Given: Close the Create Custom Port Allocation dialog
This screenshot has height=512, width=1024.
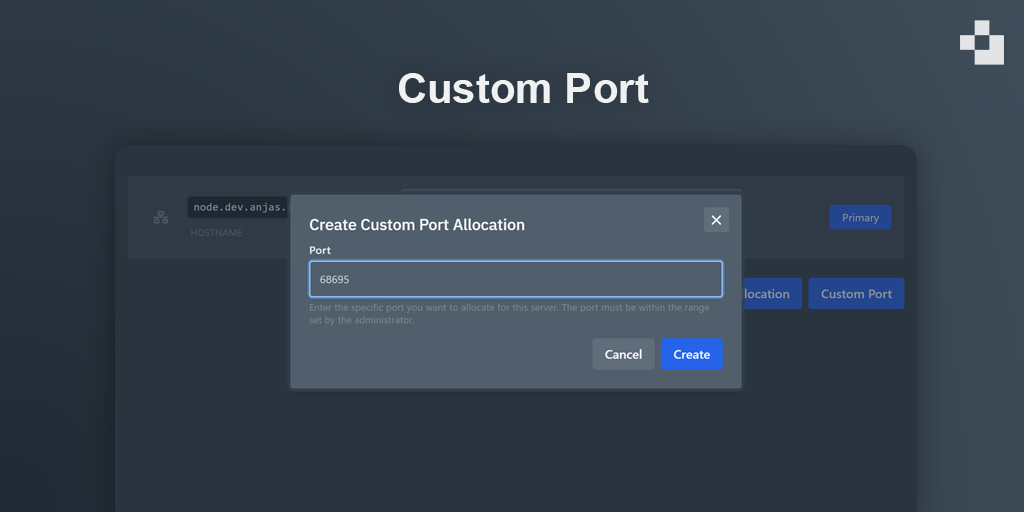Looking at the screenshot, I should (716, 220).
